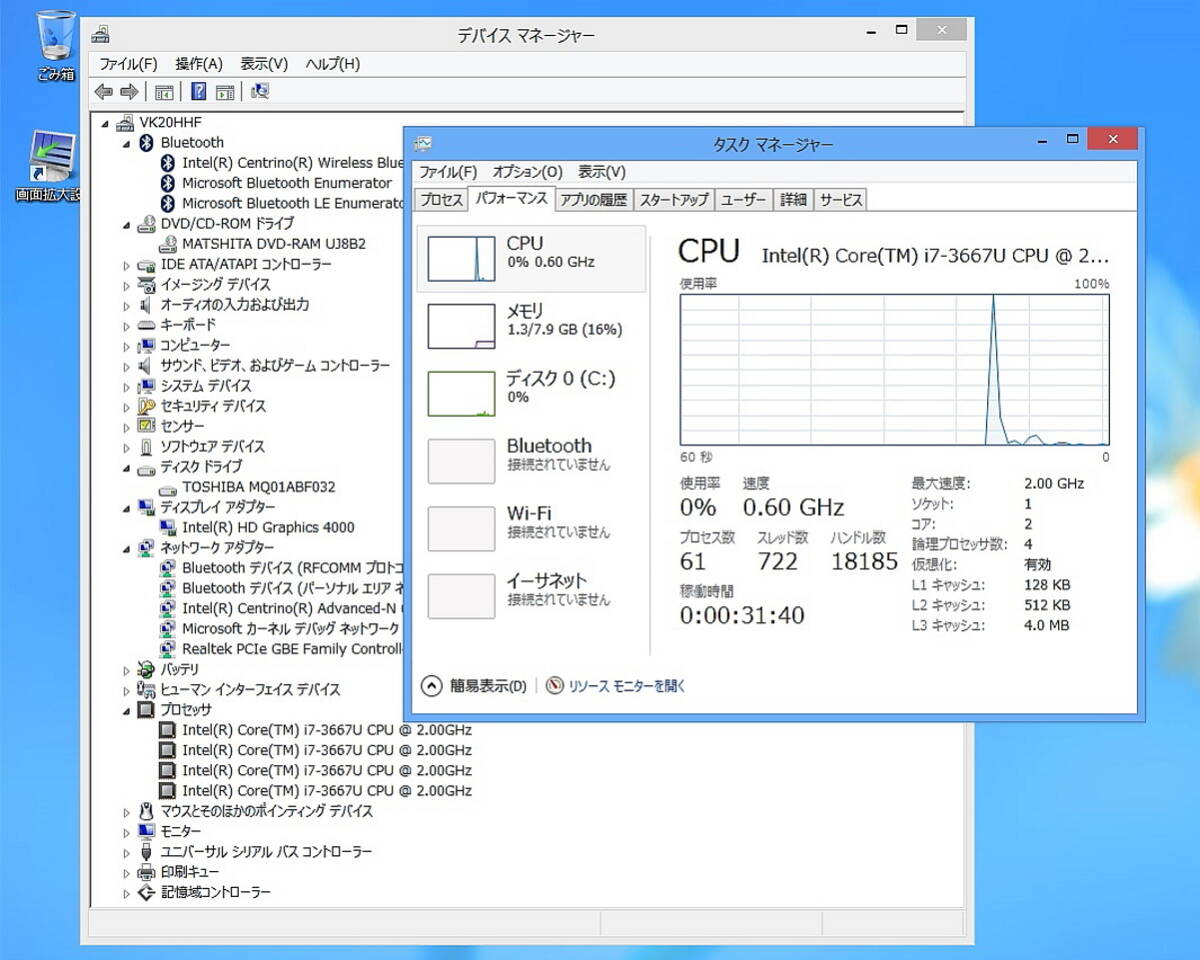Open ファイル(F) menu in Task Manager
Image resolution: width=1200 pixels, height=960 pixels.
[x=448, y=172]
